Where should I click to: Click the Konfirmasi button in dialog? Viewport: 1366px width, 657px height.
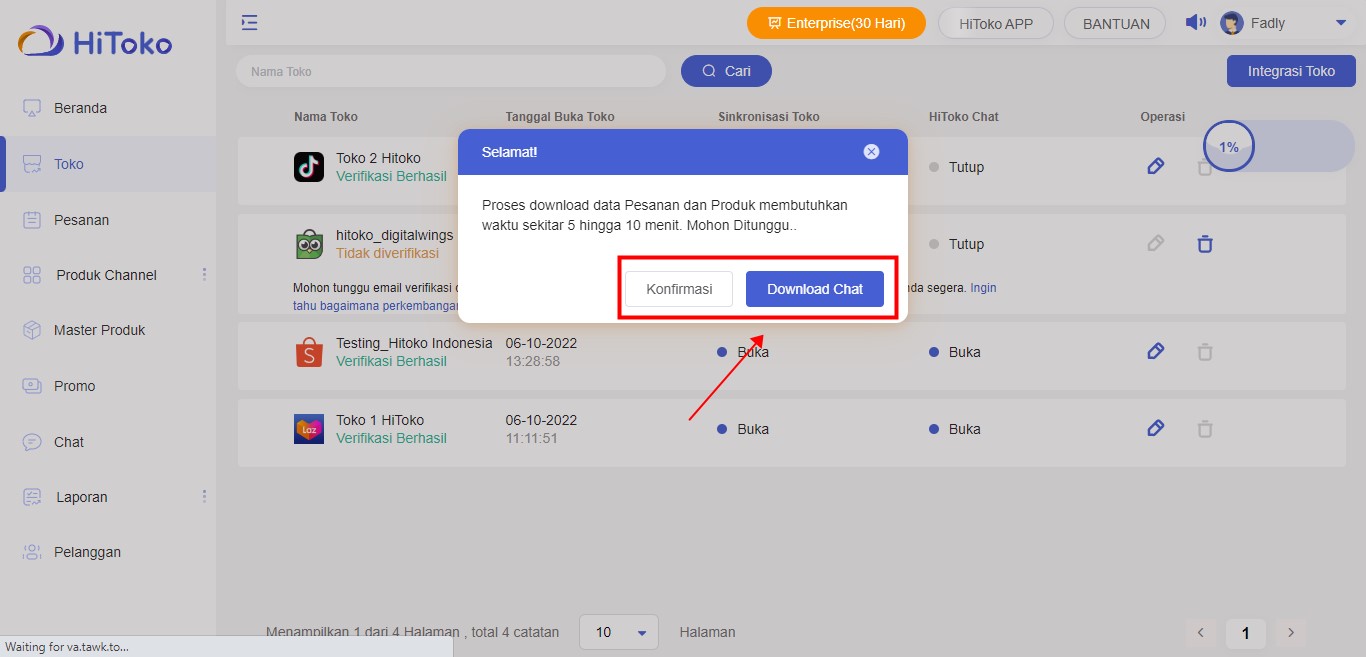(x=679, y=289)
